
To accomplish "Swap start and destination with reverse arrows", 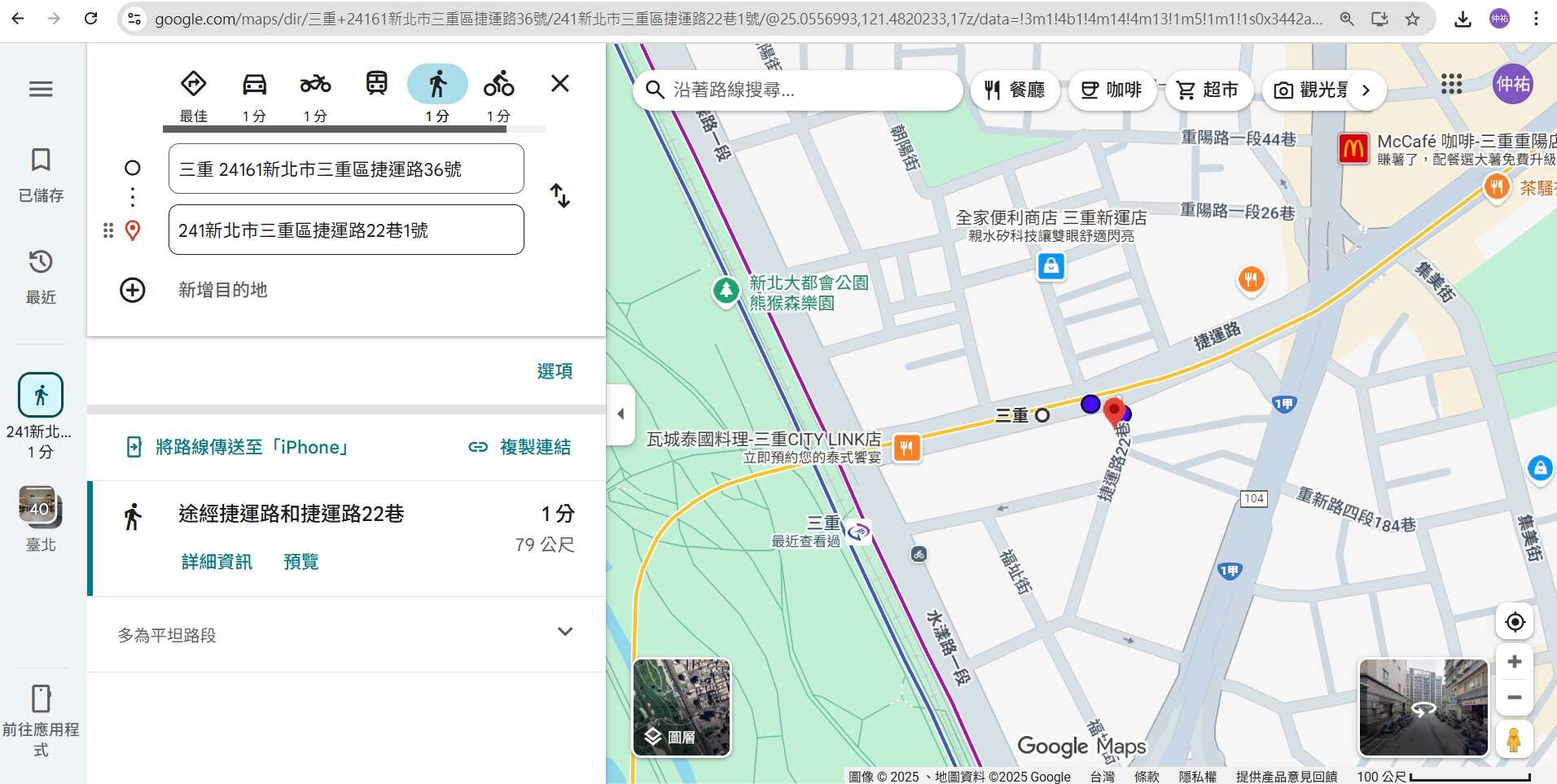I will coord(560,196).
